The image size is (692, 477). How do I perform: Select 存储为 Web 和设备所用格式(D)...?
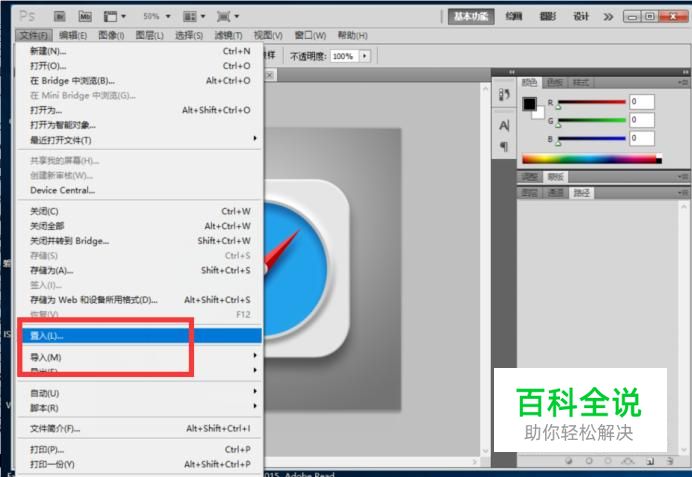pos(140,300)
